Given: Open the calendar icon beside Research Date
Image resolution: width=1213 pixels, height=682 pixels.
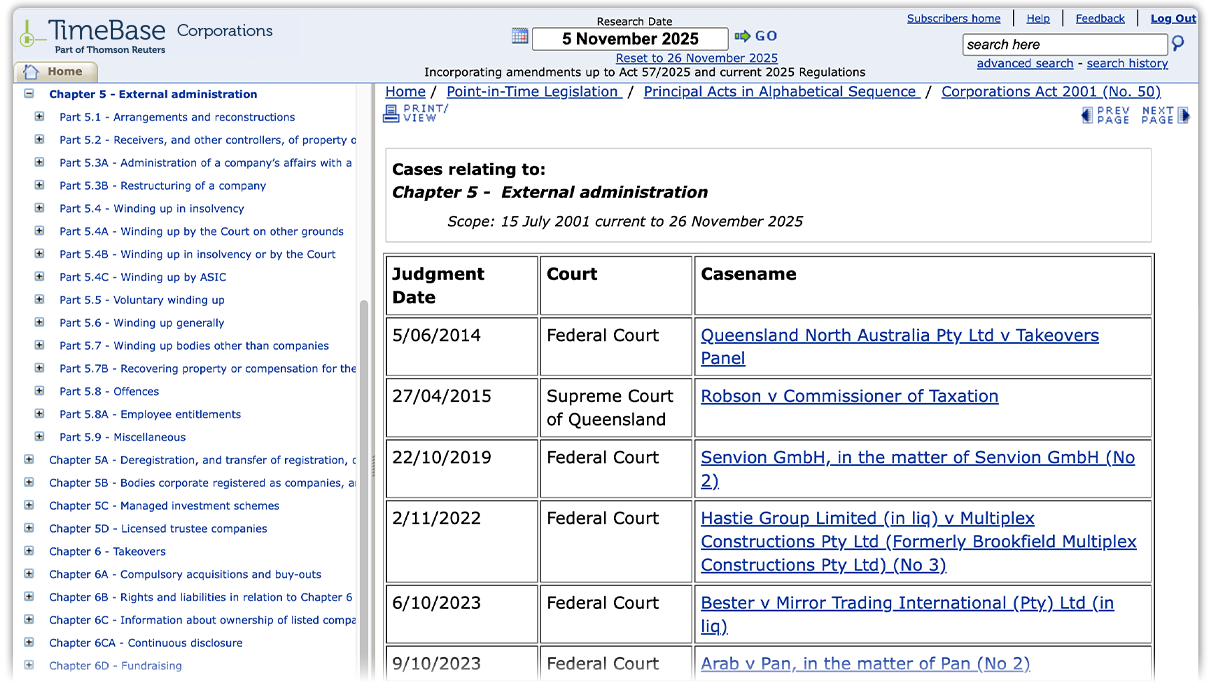Looking at the screenshot, I should [519, 36].
